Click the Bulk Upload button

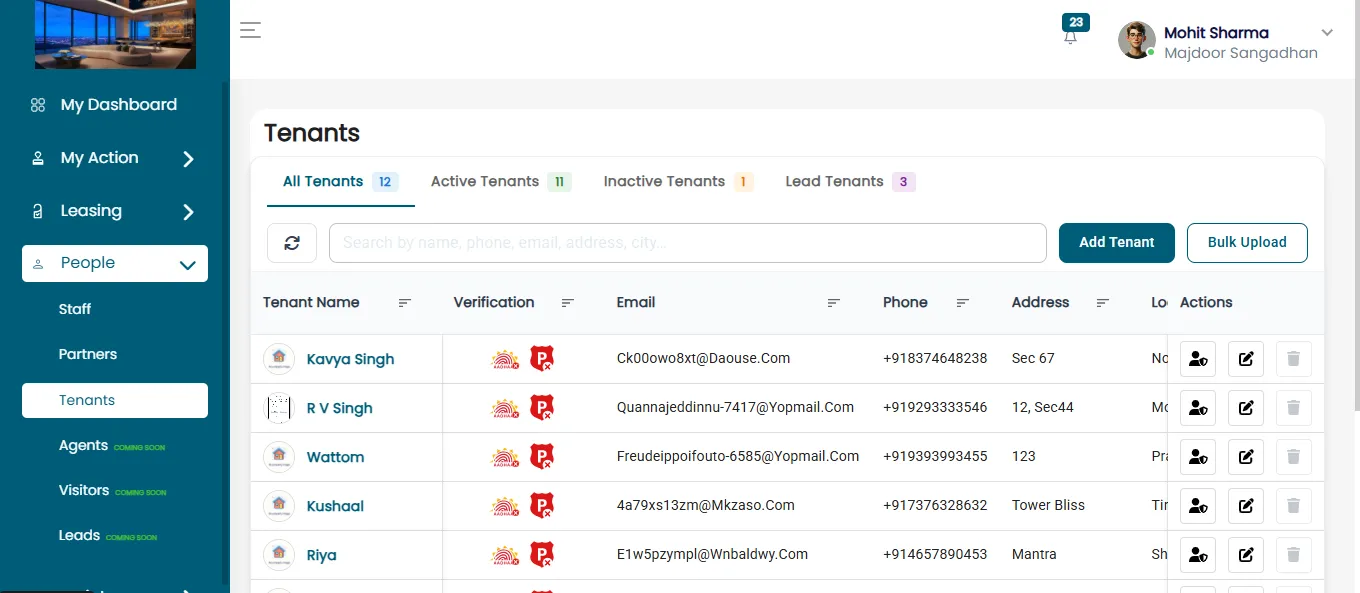coord(1247,243)
